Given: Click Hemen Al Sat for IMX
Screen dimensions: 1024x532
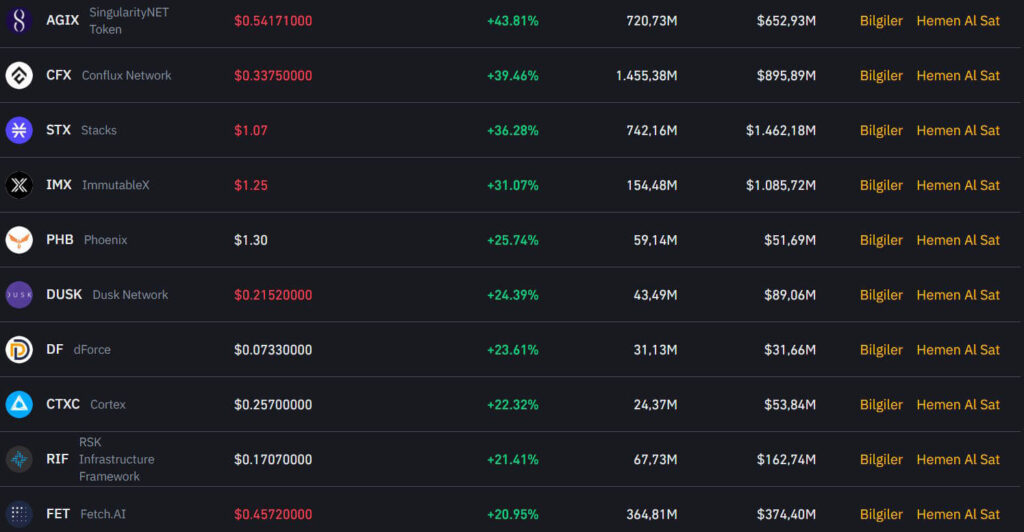Looking at the screenshot, I should (958, 185).
